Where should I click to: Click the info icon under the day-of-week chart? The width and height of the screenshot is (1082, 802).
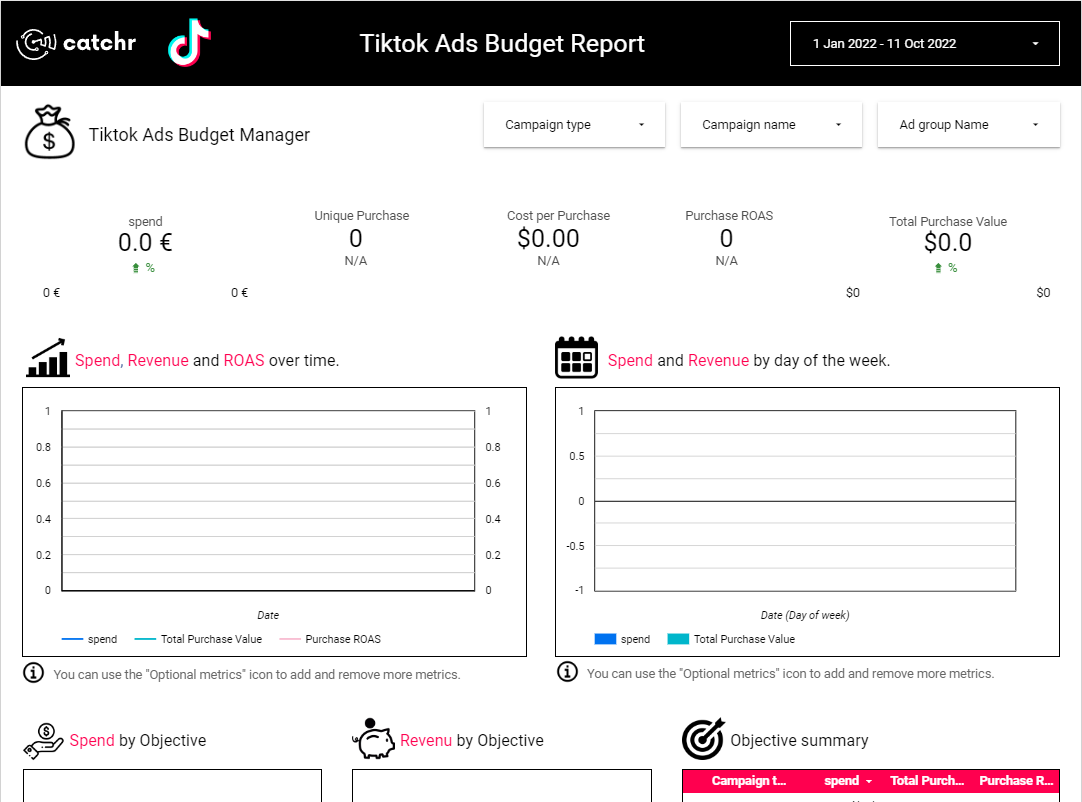[567, 673]
